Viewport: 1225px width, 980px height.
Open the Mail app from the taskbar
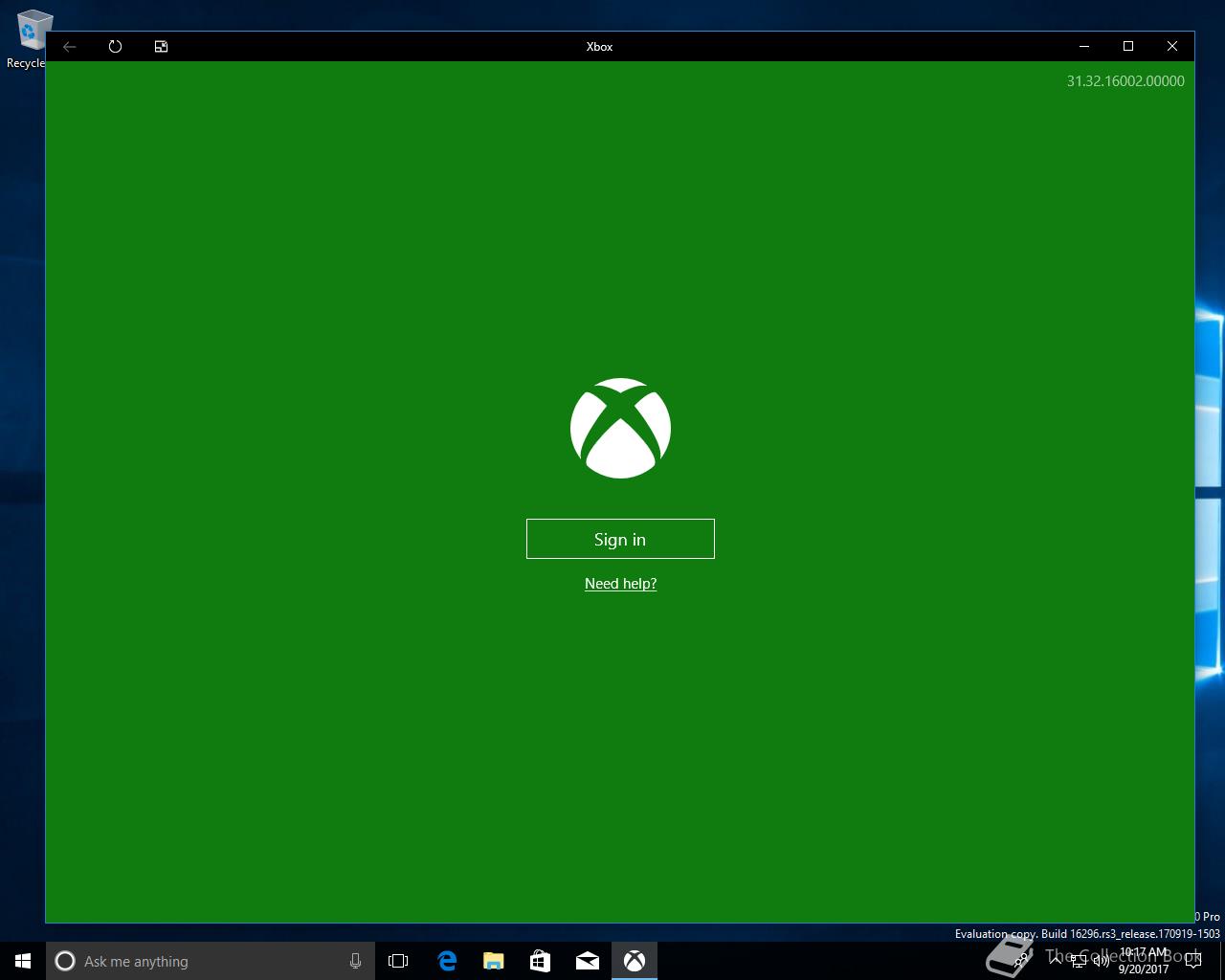[588, 961]
